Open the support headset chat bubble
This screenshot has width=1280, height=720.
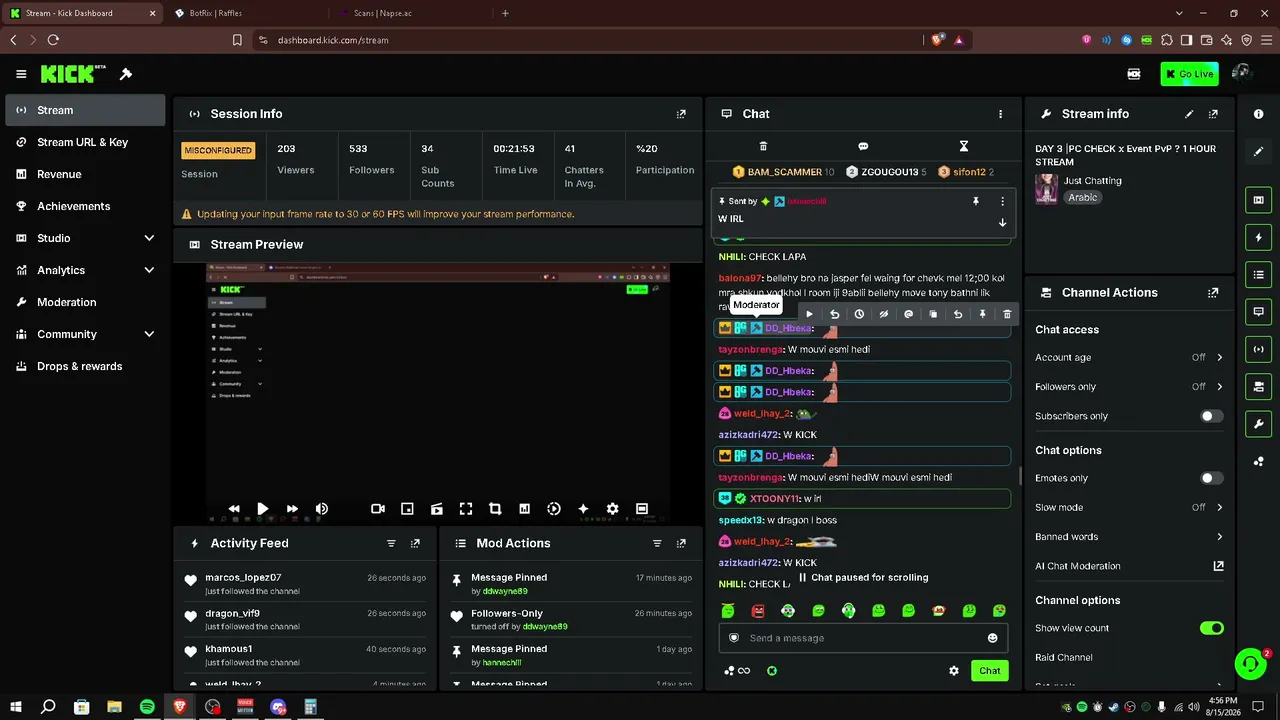point(1250,664)
